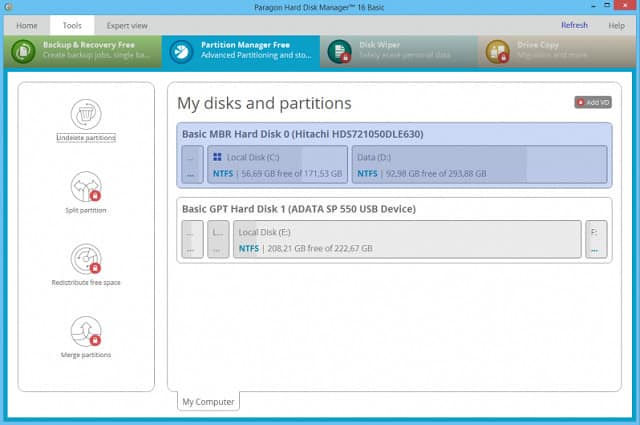Open the Backup & Recovery Free section

[x=83, y=51]
